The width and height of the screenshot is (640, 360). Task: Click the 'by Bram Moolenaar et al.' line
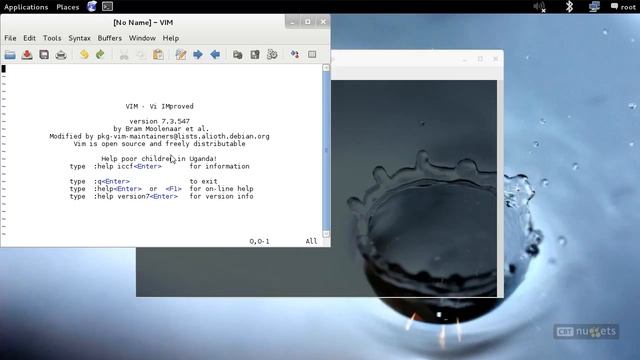161,129
